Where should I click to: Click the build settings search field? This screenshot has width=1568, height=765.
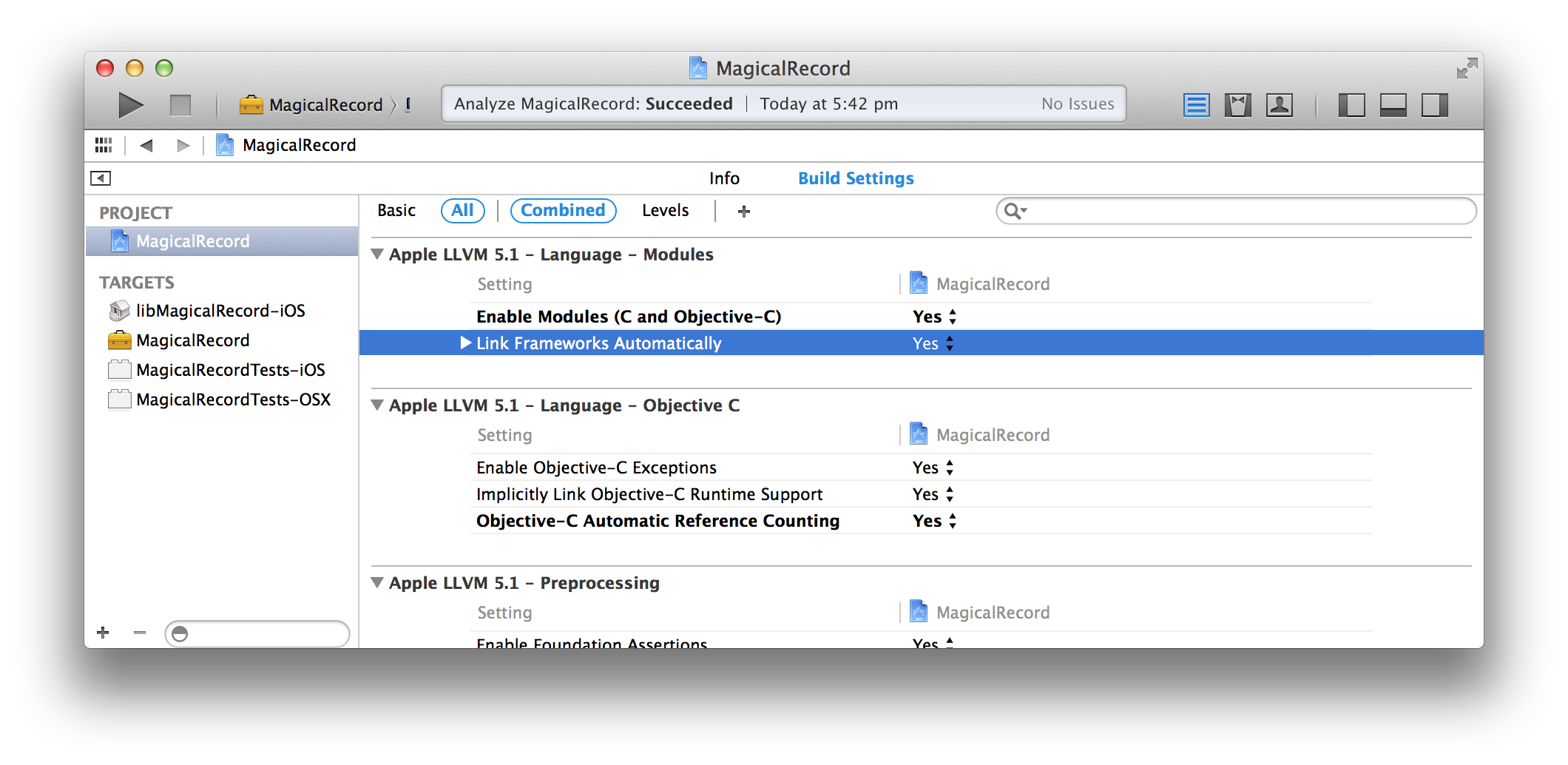tap(1236, 211)
